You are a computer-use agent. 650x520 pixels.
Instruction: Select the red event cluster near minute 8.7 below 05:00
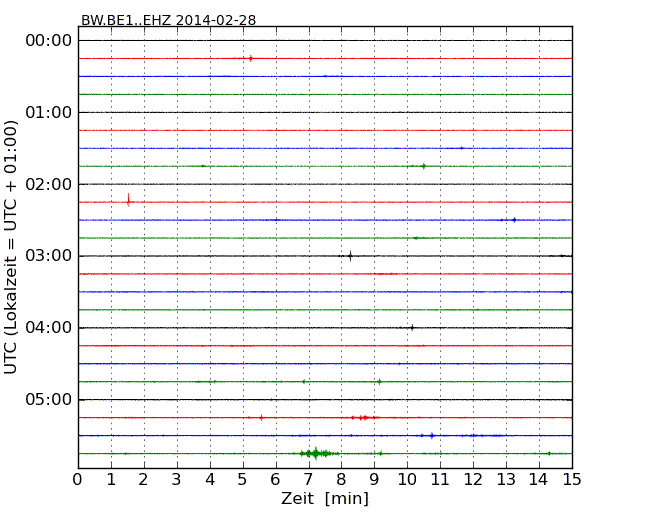click(364, 418)
